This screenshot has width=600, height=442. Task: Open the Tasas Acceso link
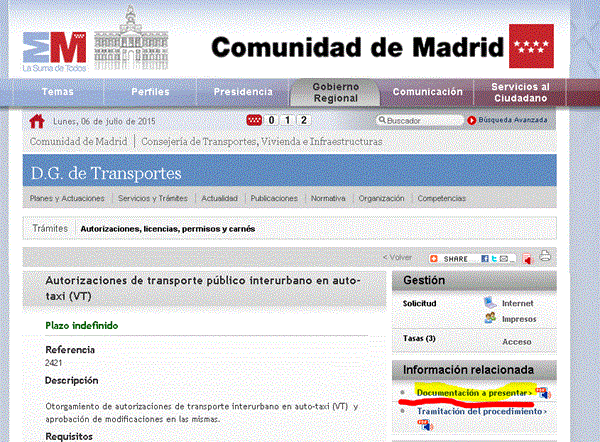point(517,342)
